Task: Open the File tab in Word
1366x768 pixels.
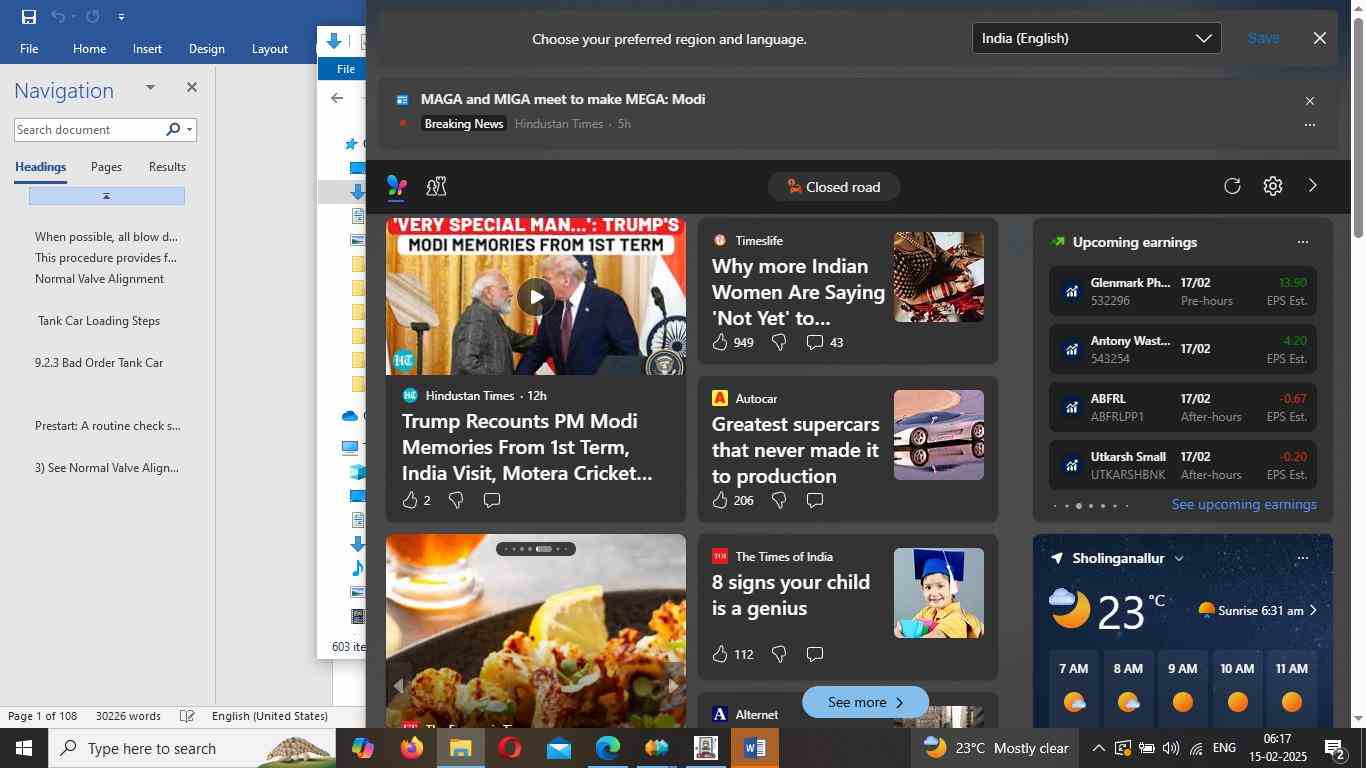Action: [29, 48]
